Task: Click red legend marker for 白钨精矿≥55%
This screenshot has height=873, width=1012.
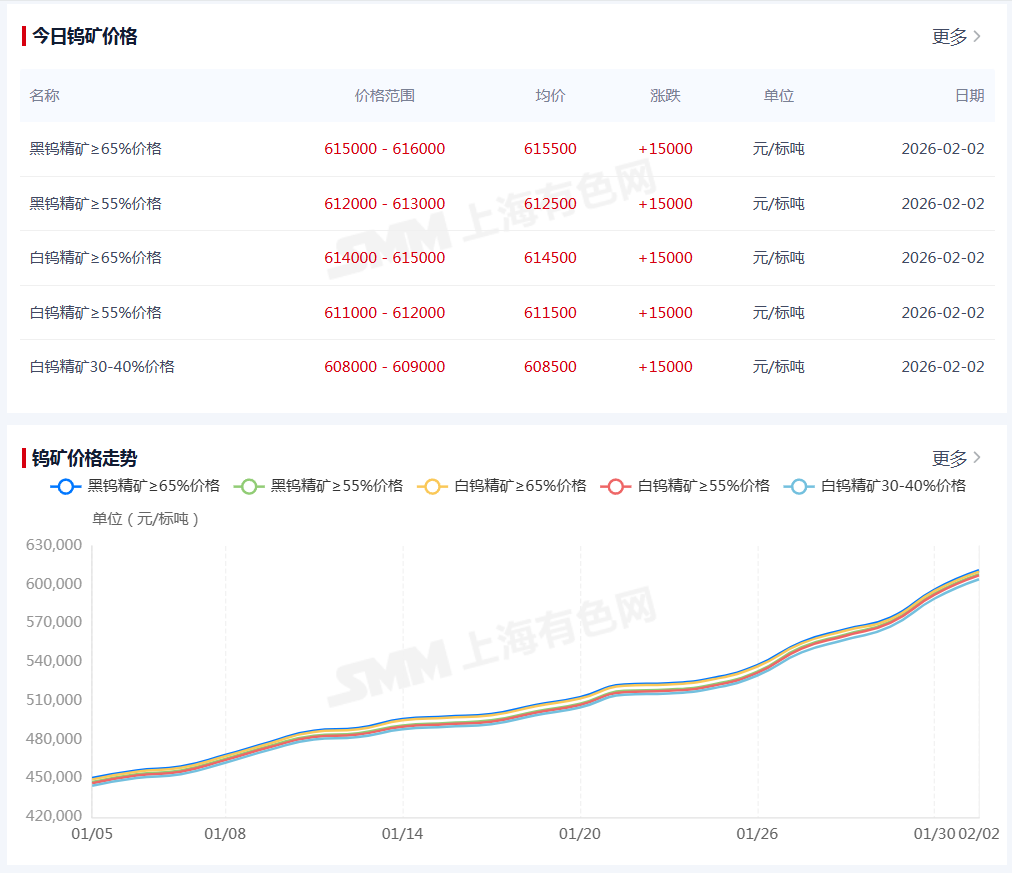Action: (x=616, y=487)
